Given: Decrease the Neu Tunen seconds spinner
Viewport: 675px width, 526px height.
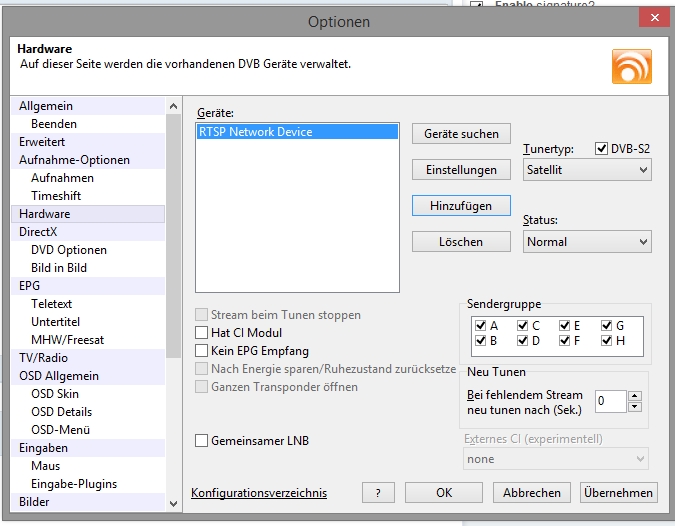Looking at the screenshot, I should [634, 407].
